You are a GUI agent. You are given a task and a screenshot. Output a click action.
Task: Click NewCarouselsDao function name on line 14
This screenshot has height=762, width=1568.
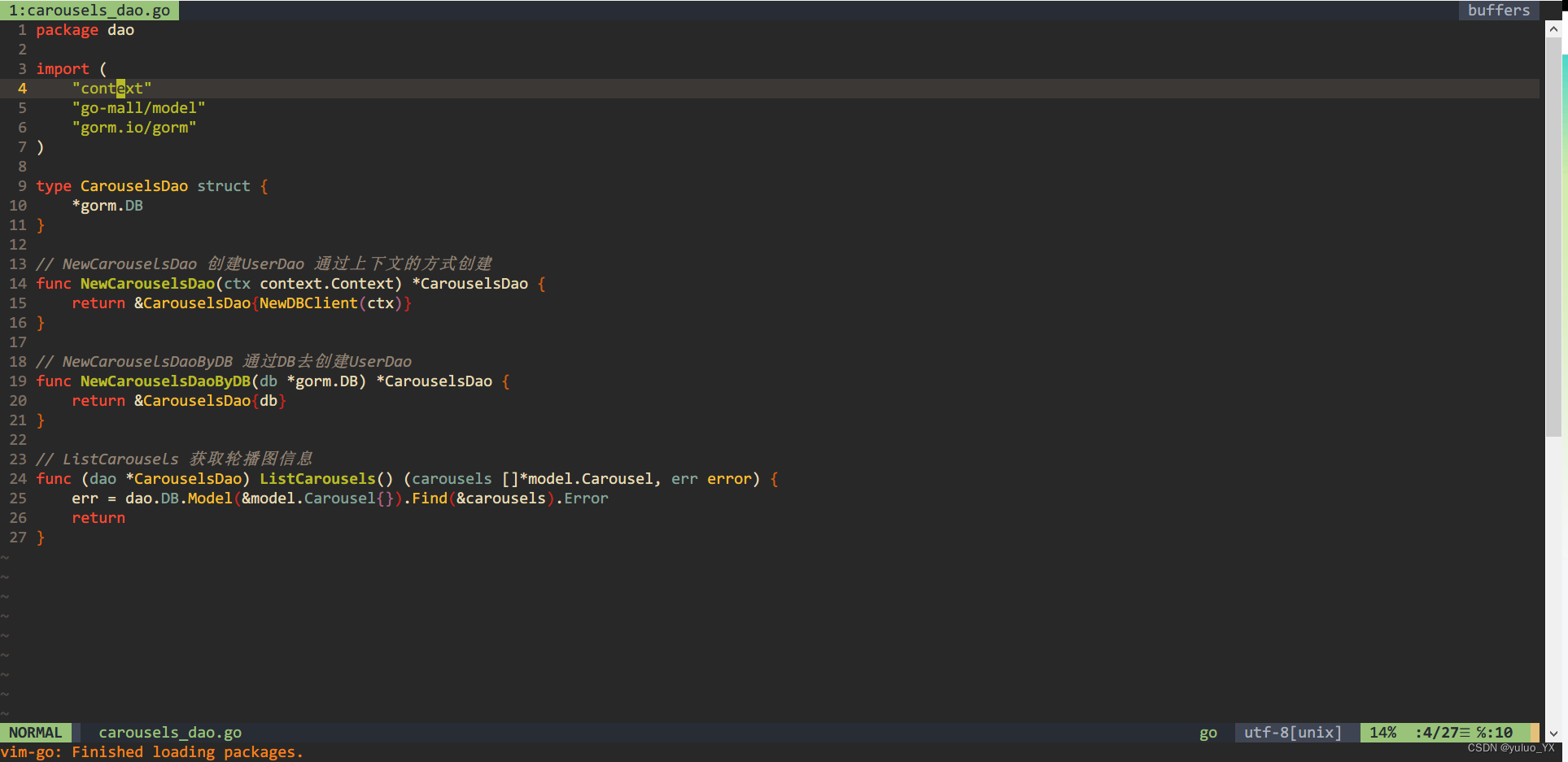147,284
